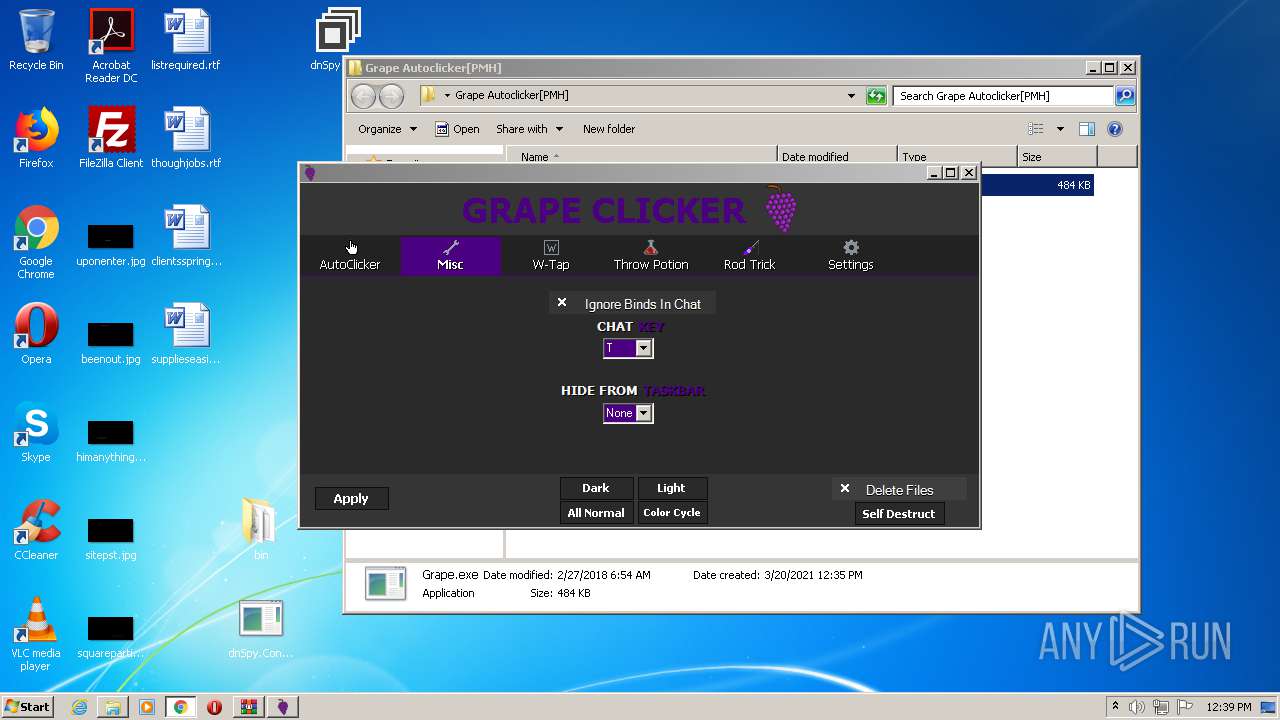Click the Grape.exe icon in details pane
This screenshot has height=720, width=1280.
[385, 584]
